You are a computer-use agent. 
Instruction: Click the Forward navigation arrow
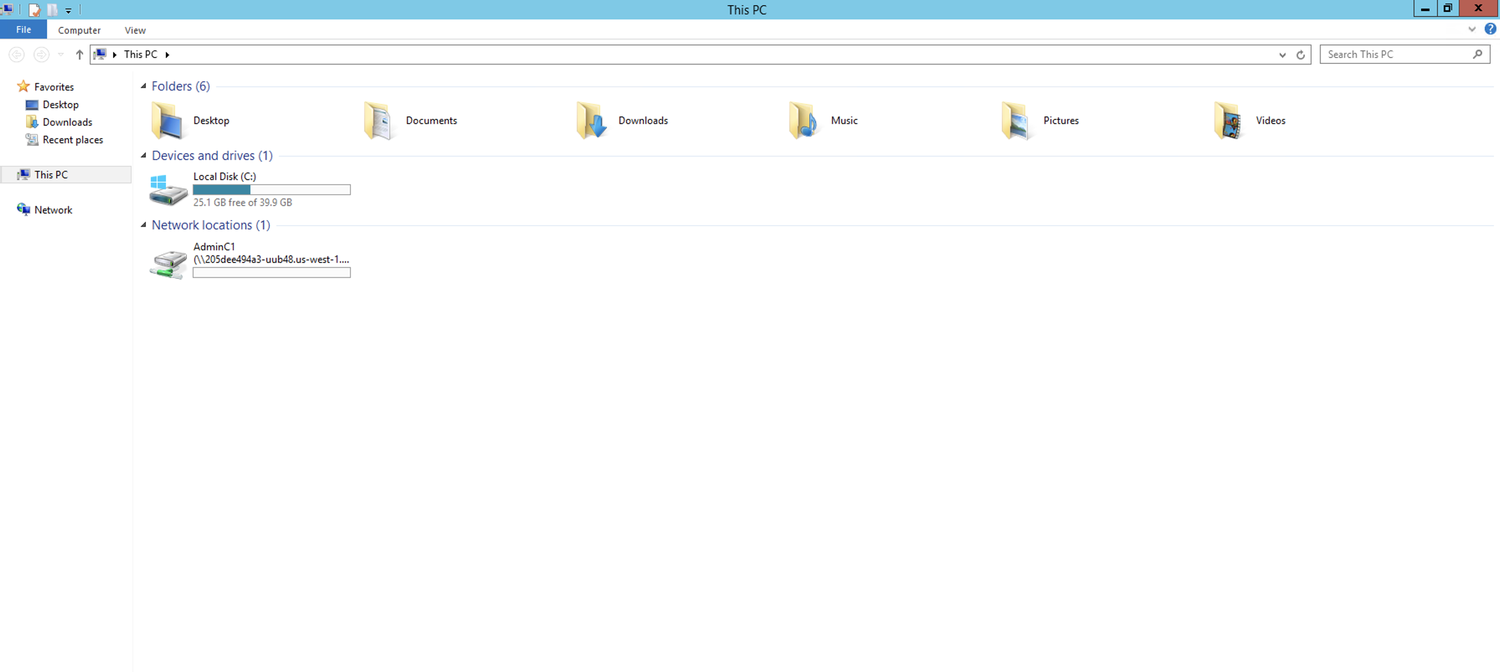(41, 55)
